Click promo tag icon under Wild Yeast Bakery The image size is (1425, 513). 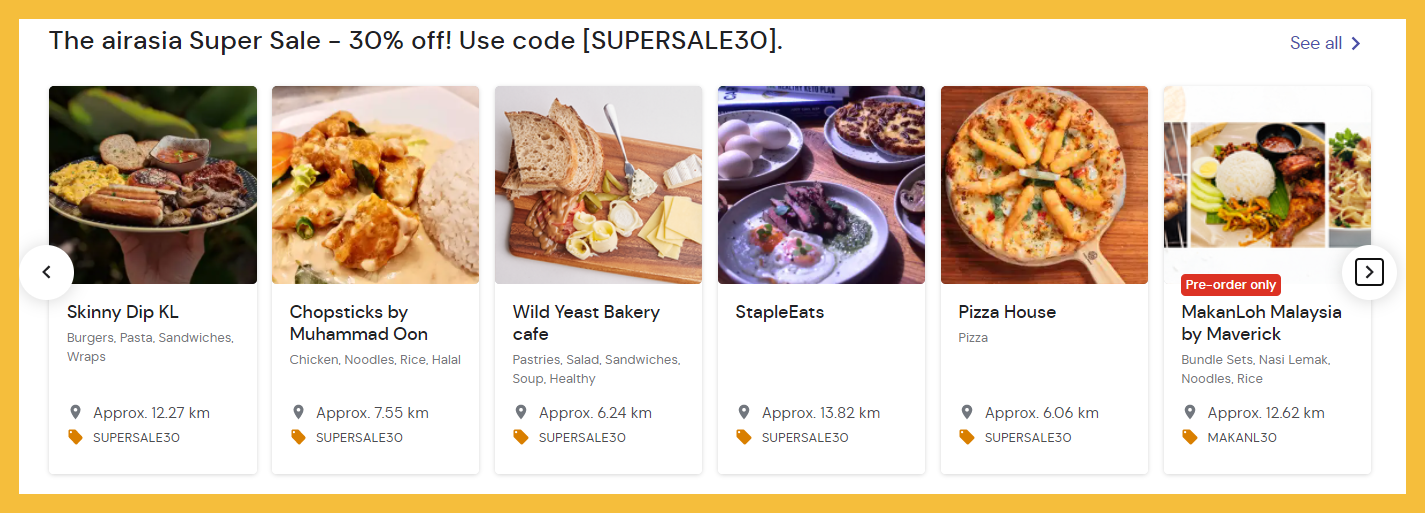point(521,437)
